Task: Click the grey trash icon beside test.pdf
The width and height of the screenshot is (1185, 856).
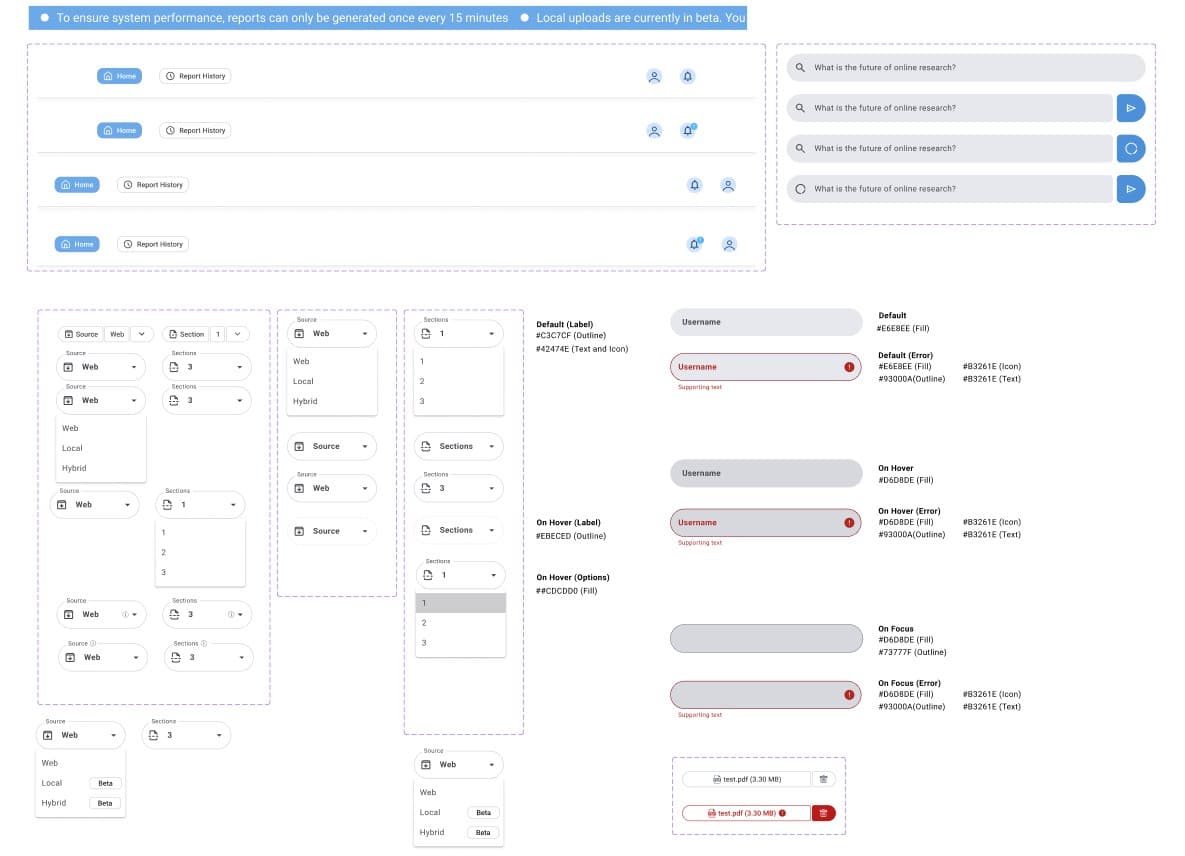Action: tap(823, 779)
